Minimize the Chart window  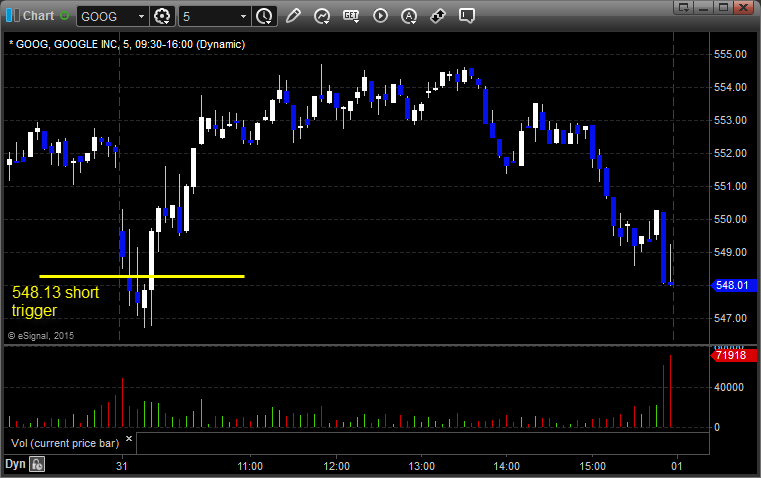[704, 7]
